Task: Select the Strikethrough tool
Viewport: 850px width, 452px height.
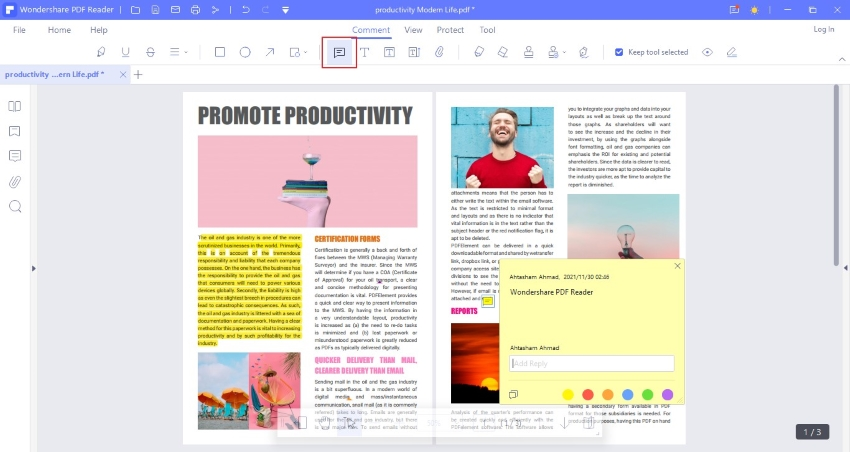Action: tap(150, 52)
